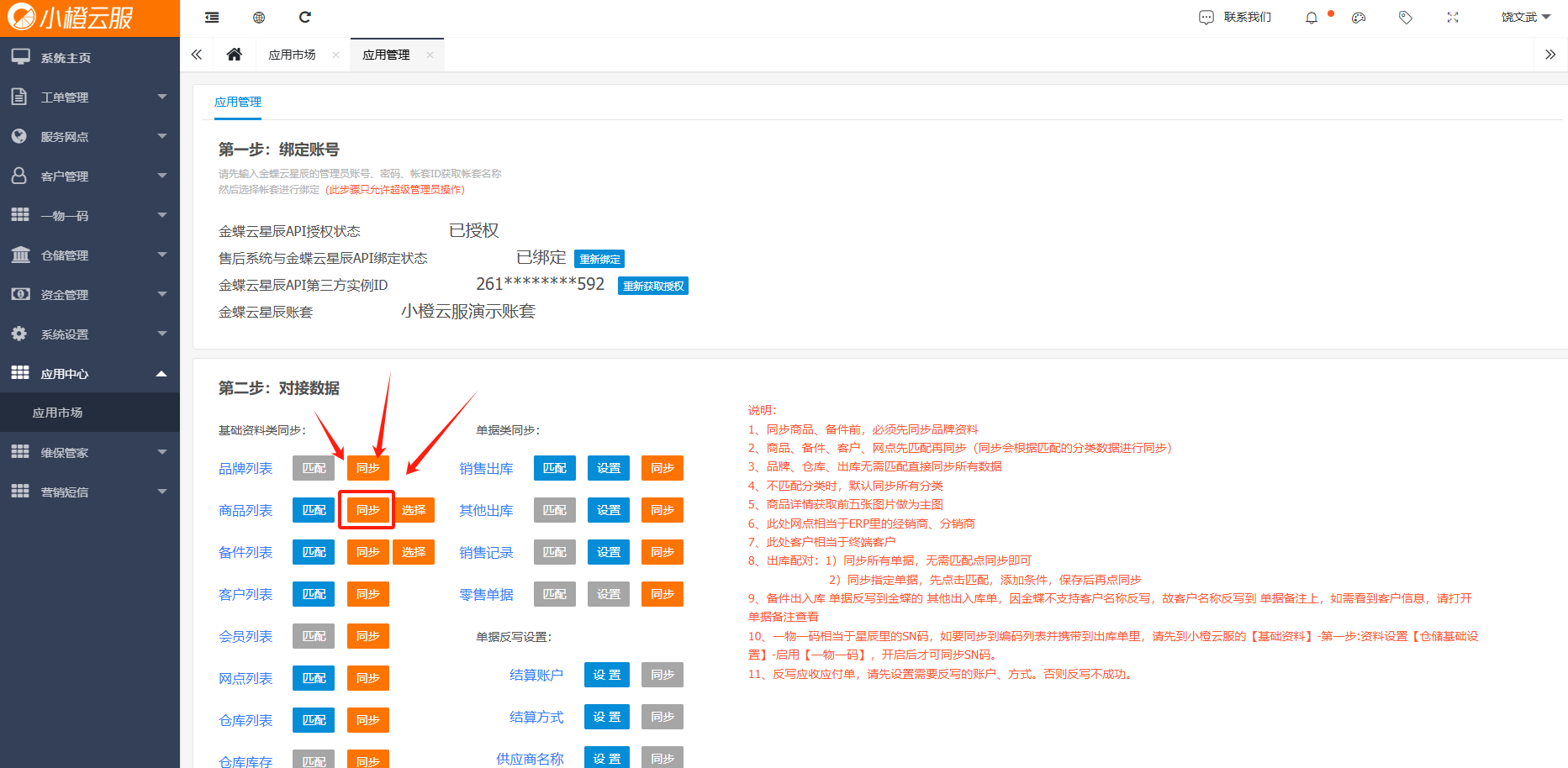Click the 重新绑定 button

pos(599,259)
